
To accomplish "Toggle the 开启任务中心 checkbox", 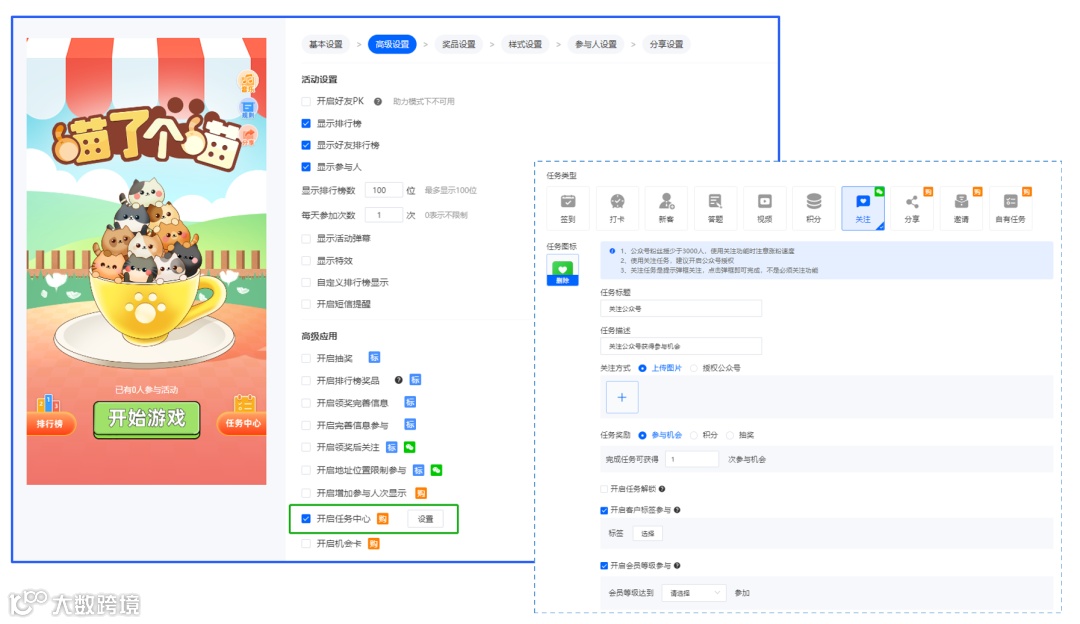I will tap(306, 519).
